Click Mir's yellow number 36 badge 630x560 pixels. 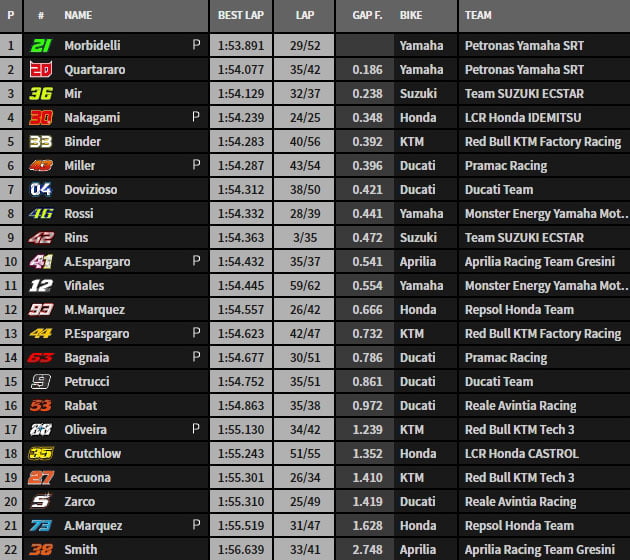(41, 93)
